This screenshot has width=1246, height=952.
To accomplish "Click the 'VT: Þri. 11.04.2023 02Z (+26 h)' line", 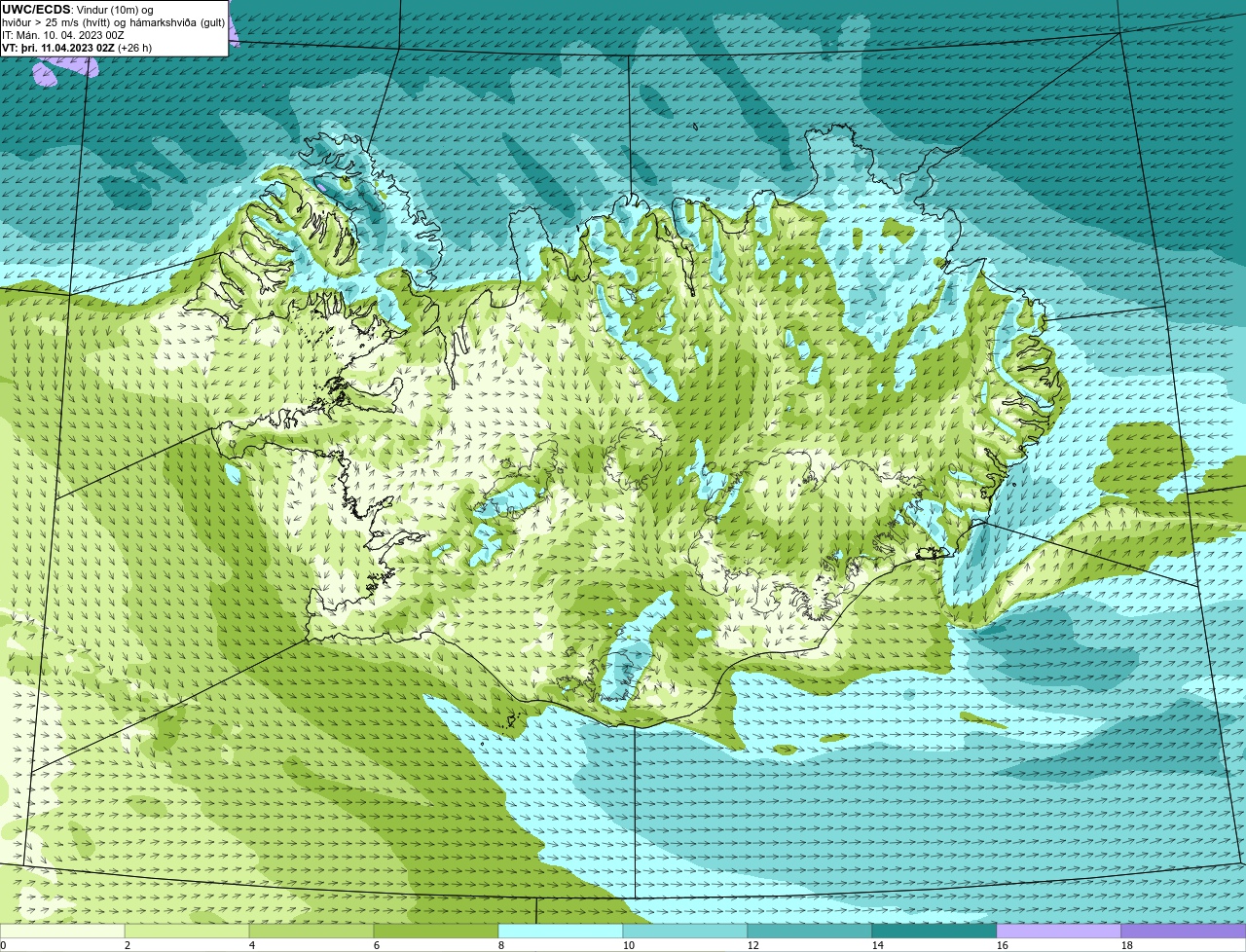I will 77,48.
